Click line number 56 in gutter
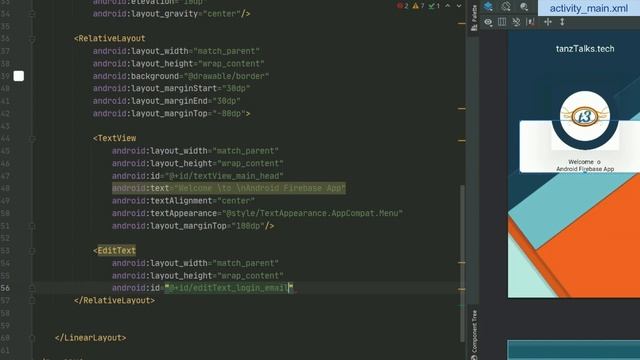 point(5,288)
